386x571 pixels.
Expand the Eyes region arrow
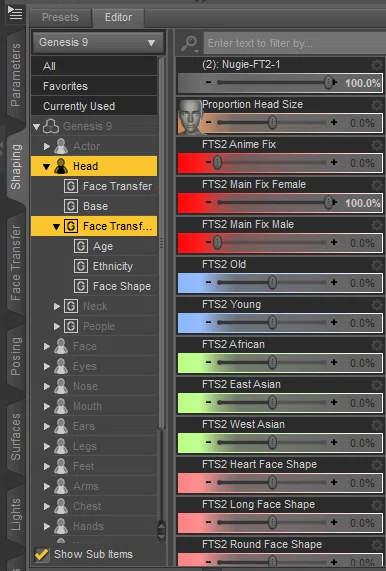point(47,366)
